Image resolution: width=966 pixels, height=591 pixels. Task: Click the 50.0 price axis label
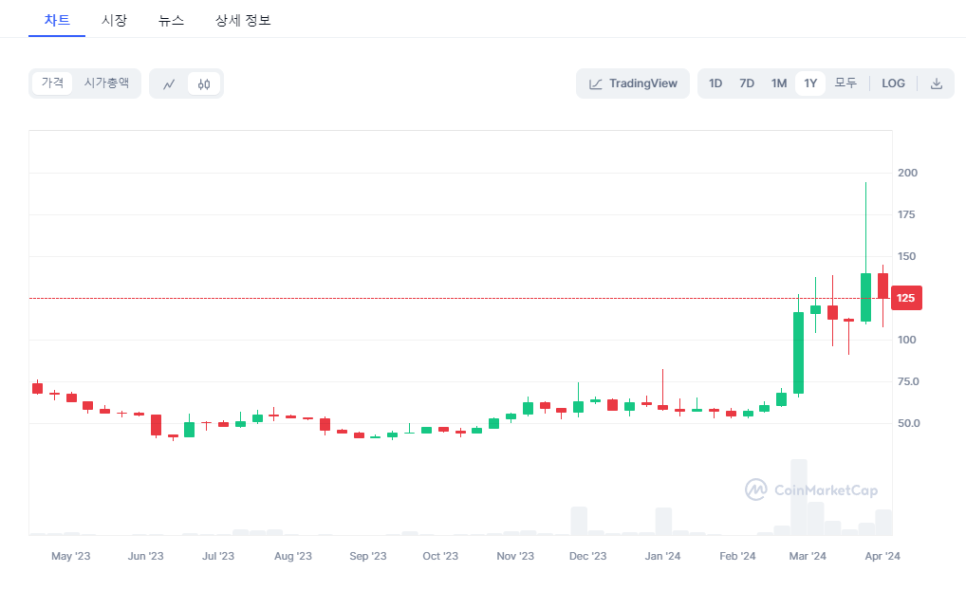tap(909, 423)
